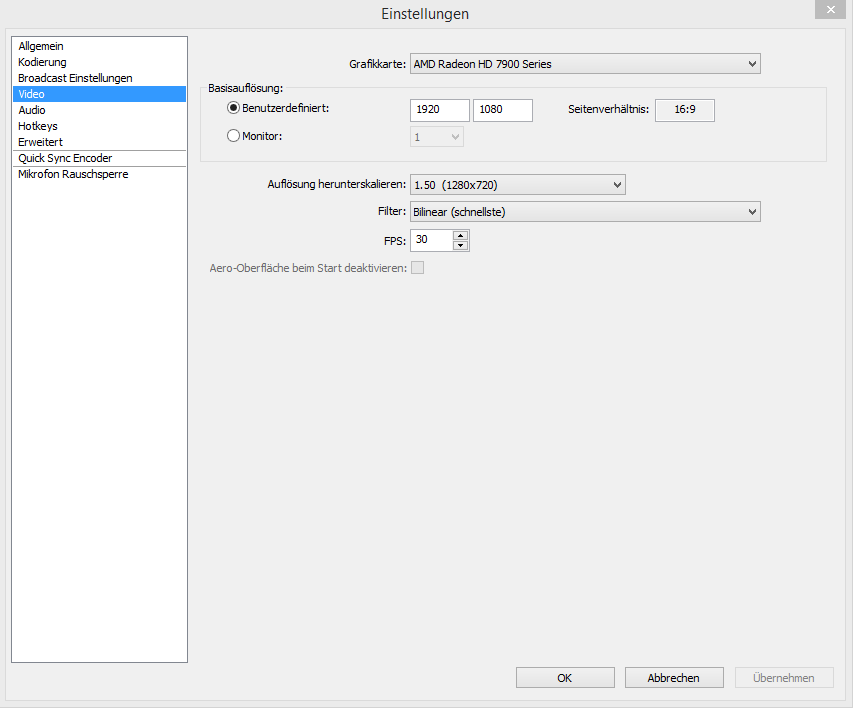Image resolution: width=853 pixels, height=708 pixels.
Task: Click the Grafikkarte label text
Action: [378, 64]
